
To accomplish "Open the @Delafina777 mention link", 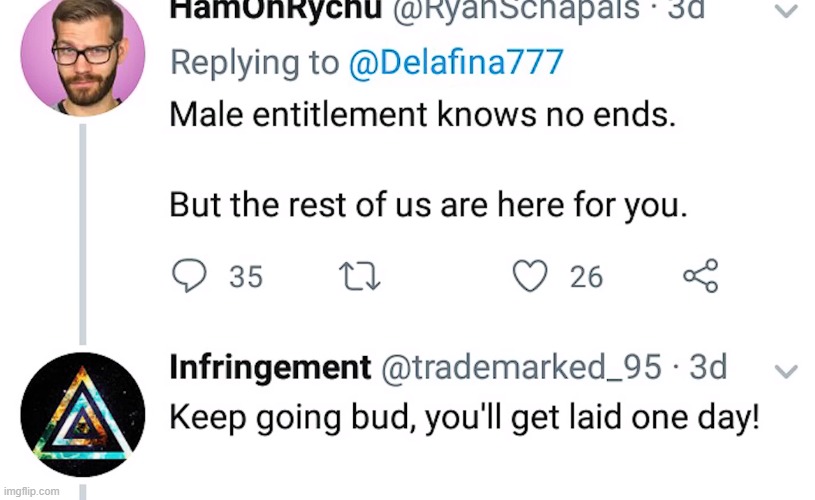I will [x=456, y=62].
